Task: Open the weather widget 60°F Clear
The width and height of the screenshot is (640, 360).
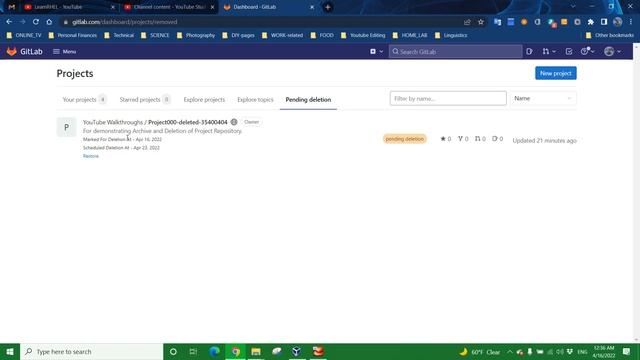Action: (x=480, y=352)
